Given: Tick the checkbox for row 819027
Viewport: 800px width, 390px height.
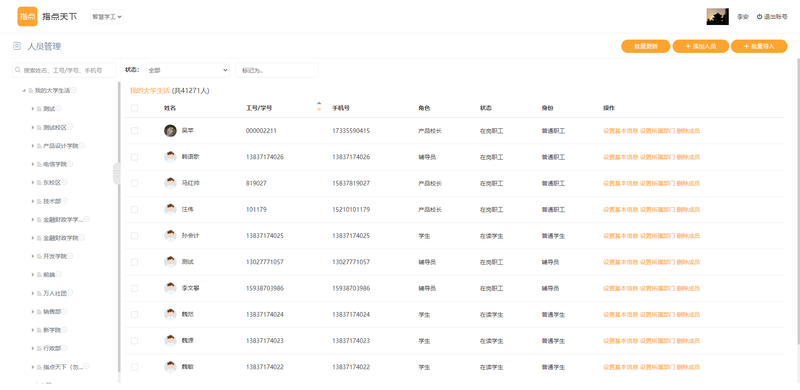Looking at the screenshot, I should [134, 183].
